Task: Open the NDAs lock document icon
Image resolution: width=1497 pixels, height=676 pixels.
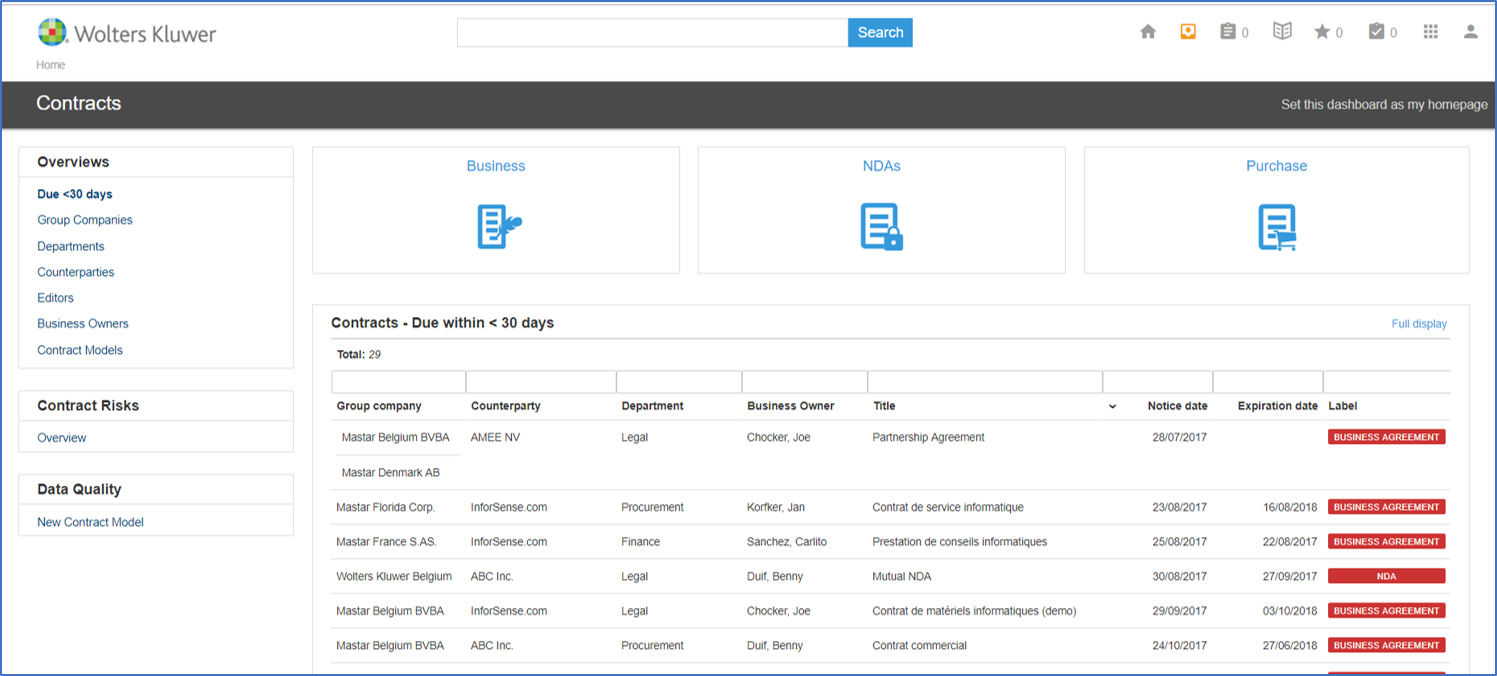Action: [881, 227]
